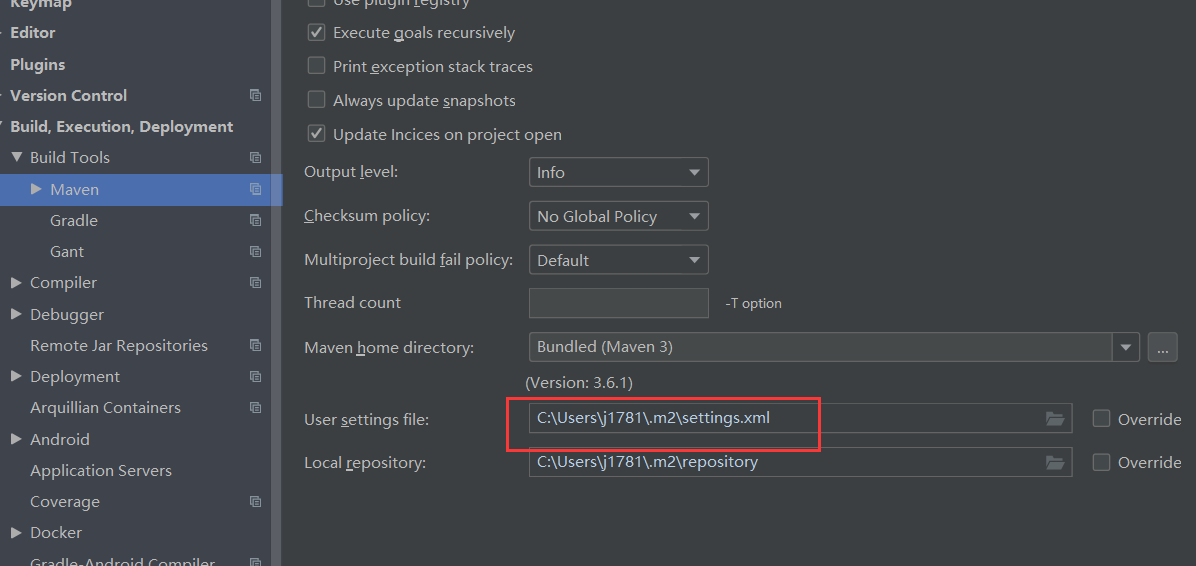The height and width of the screenshot is (566, 1196).
Task: Open the Output level dropdown
Action: (x=619, y=172)
